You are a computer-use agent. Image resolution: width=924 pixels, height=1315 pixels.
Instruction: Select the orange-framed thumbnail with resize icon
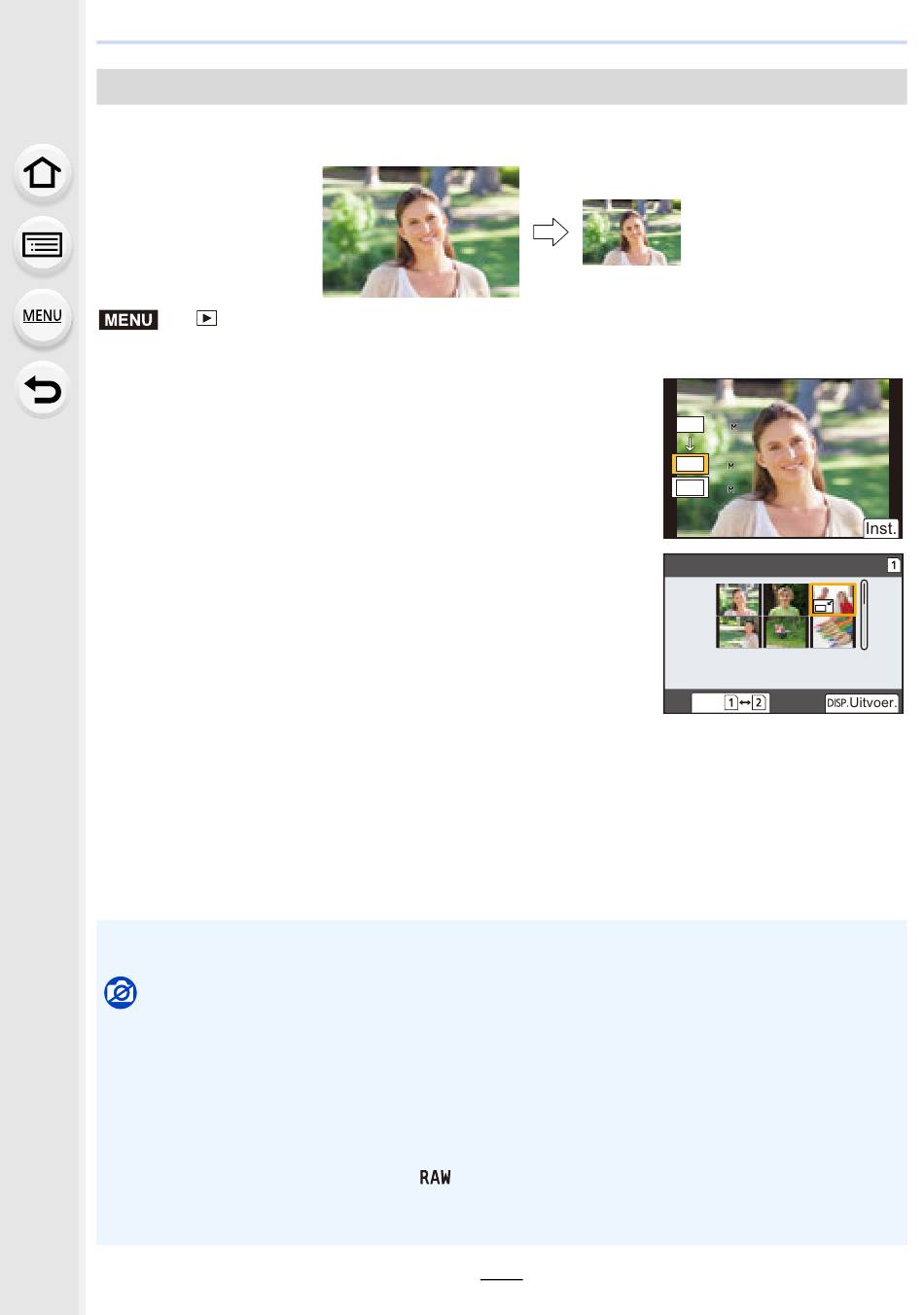coord(833,600)
